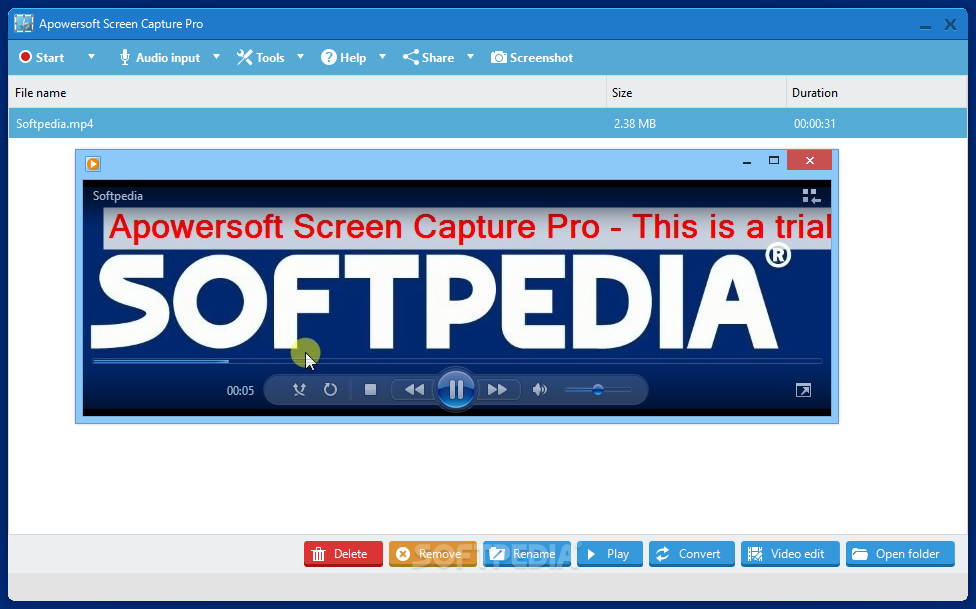Click the 00:00:31 duration cell
The image size is (976, 609).
click(814, 123)
